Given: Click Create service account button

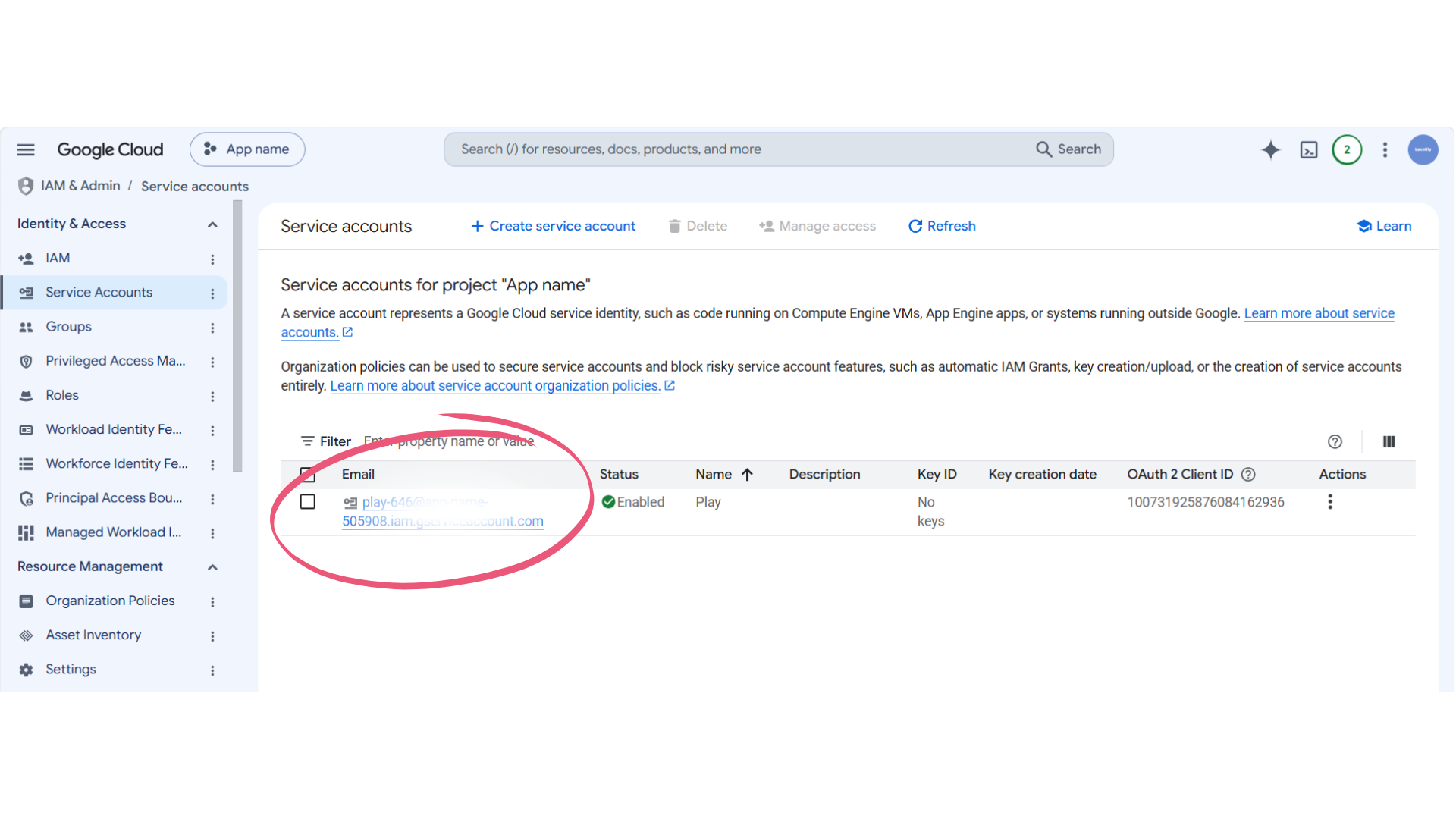Looking at the screenshot, I should [x=553, y=226].
